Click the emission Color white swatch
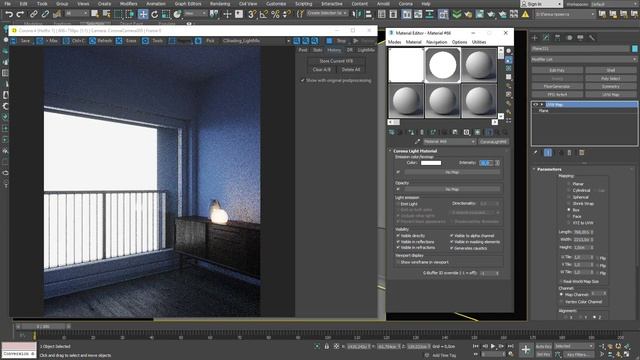 (x=431, y=163)
